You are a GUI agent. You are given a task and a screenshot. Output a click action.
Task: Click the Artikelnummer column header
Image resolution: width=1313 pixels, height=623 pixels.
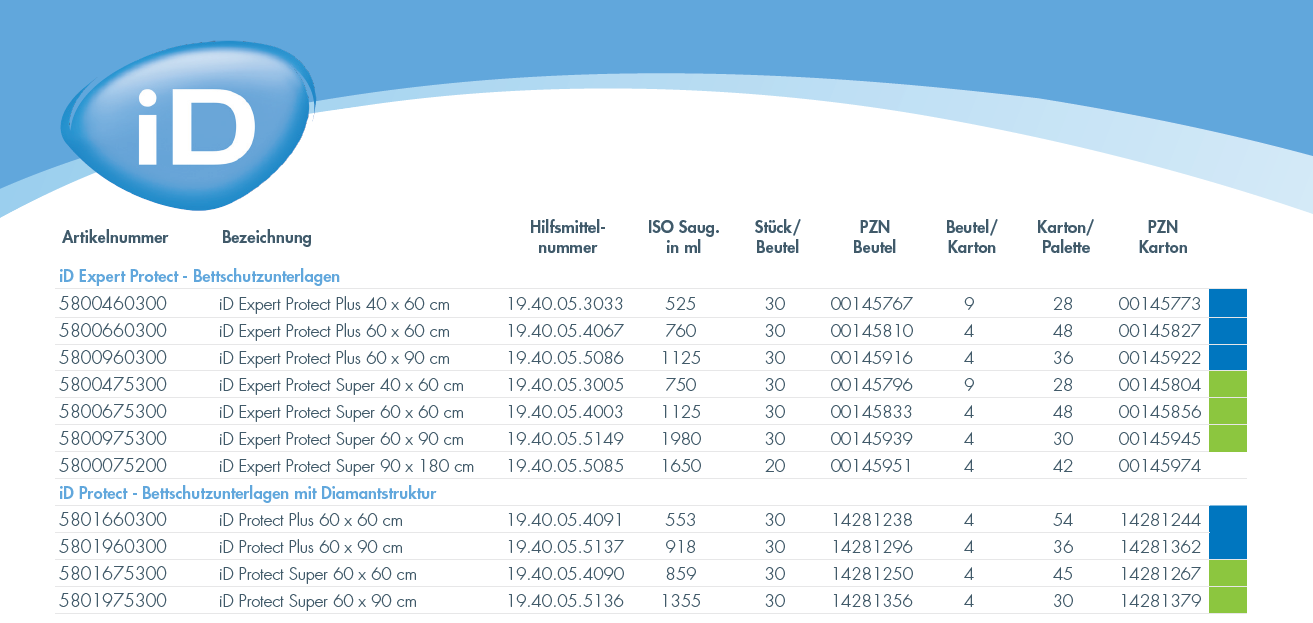point(115,237)
